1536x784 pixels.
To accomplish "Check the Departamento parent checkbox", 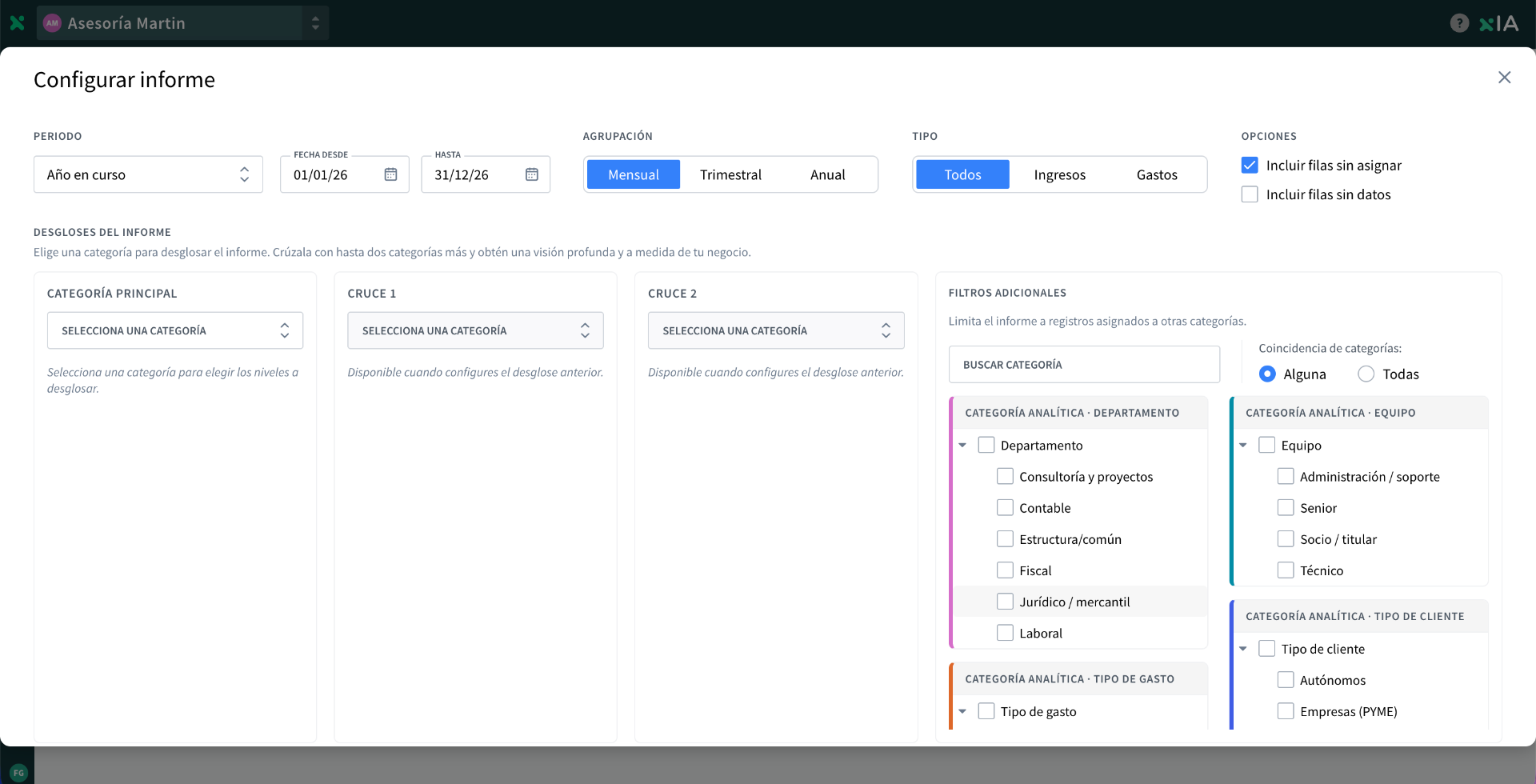I will coord(986,445).
